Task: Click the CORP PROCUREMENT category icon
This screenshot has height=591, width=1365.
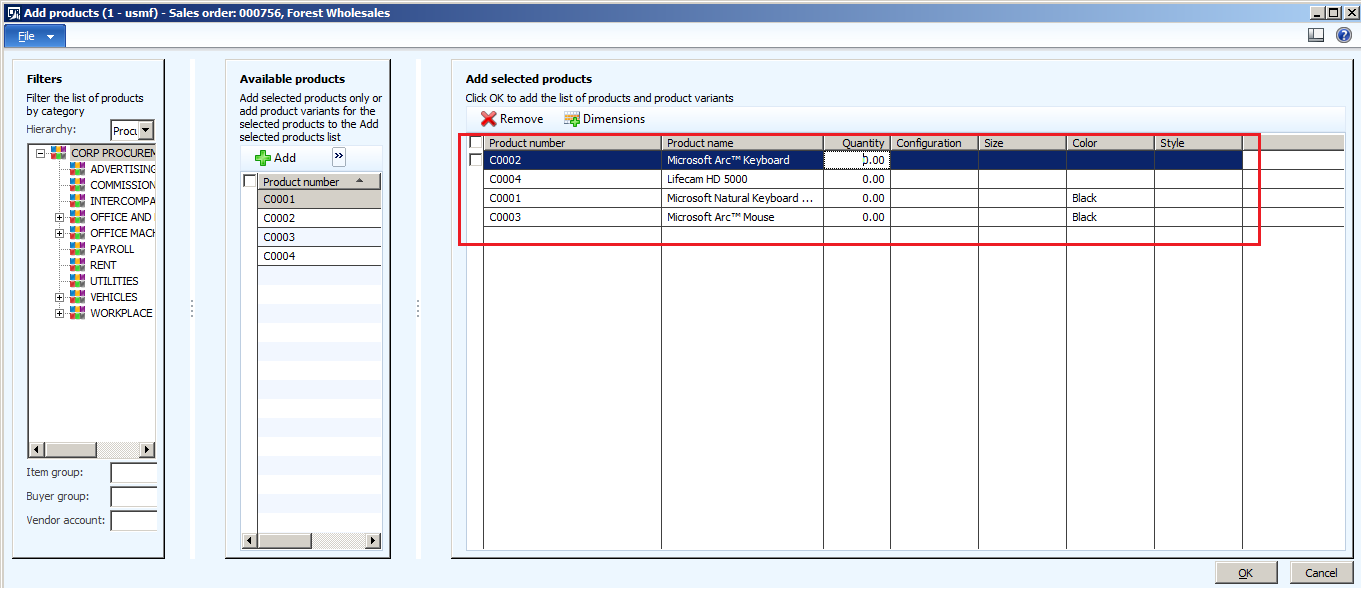Action: pyautogui.click(x=57, y=153)
